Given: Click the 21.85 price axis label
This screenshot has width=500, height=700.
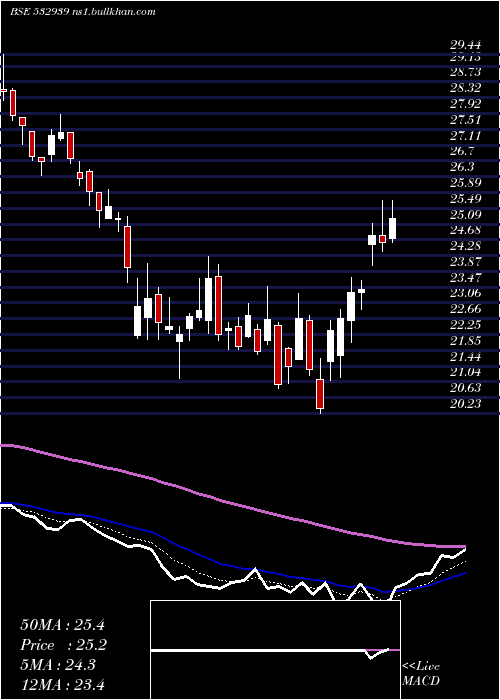Looking at the screenshot, I should tap(466, 341).
